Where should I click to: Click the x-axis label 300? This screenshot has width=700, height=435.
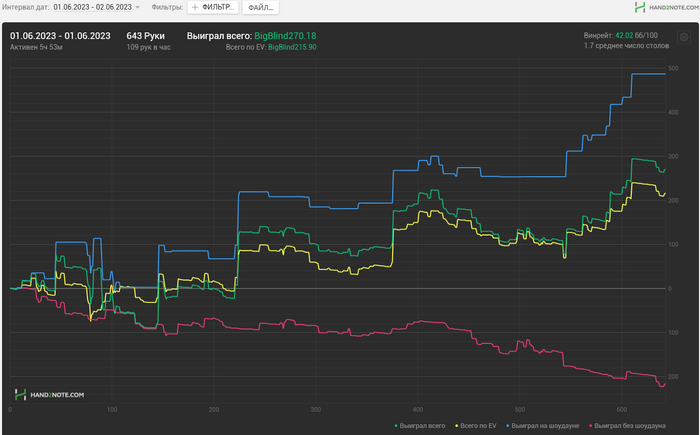point(316,410)
